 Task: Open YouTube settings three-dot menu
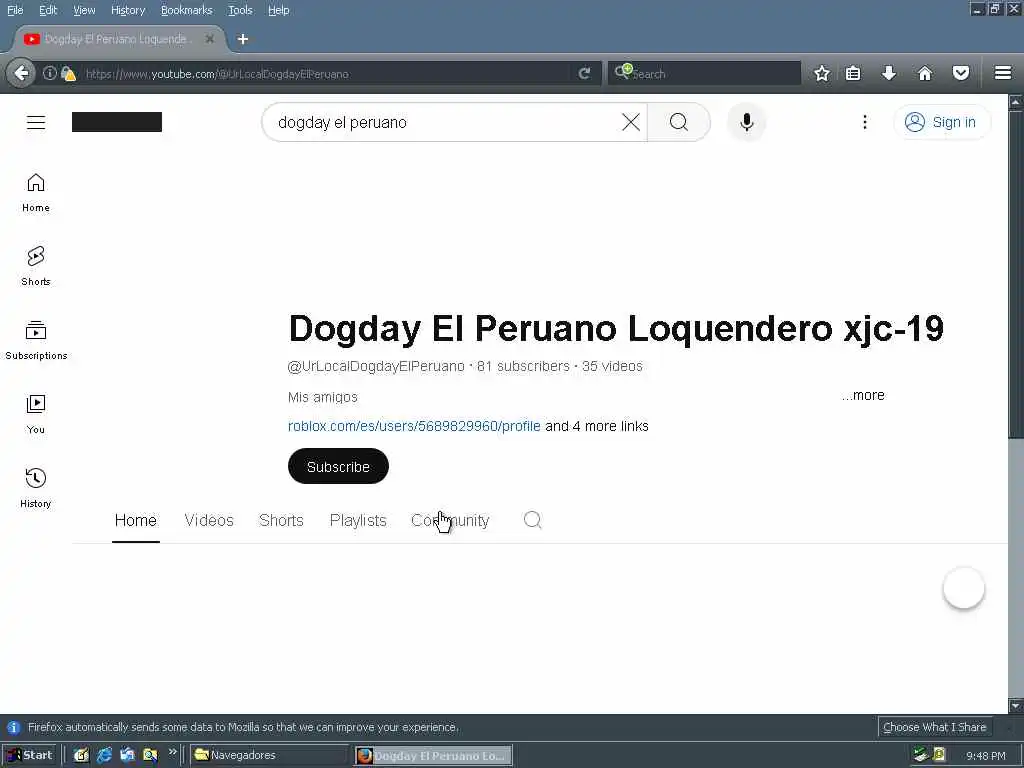[x=865, y=122]
